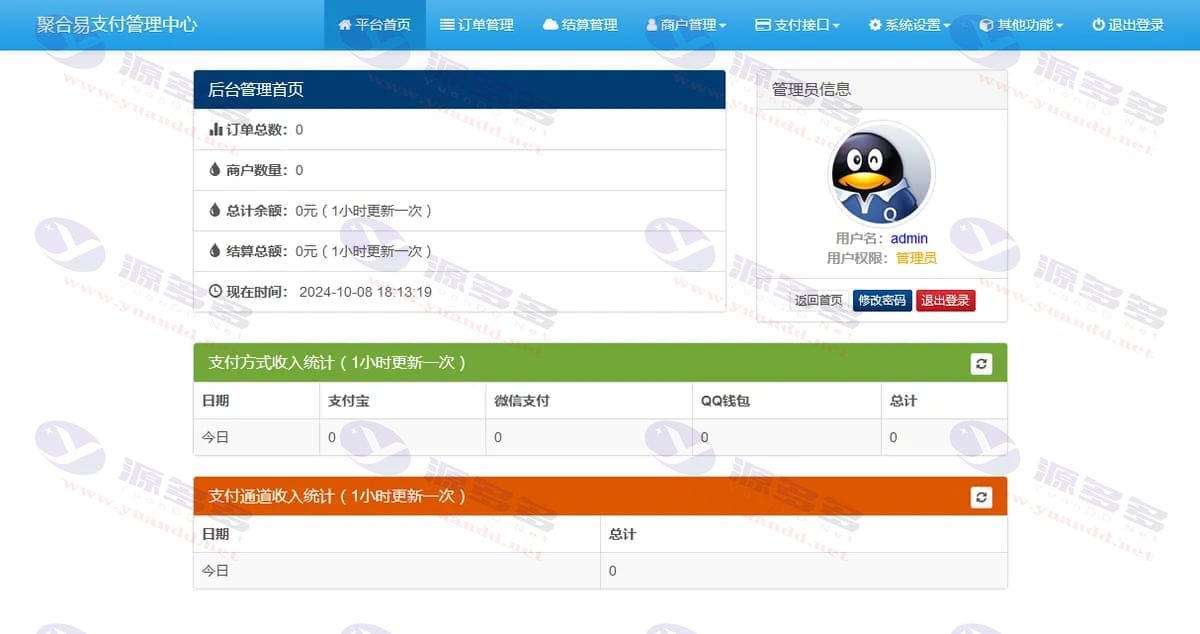Select 退出登录 in the top navigation
This screenshot has height=634, width=1200.
tap(1128, 25)
